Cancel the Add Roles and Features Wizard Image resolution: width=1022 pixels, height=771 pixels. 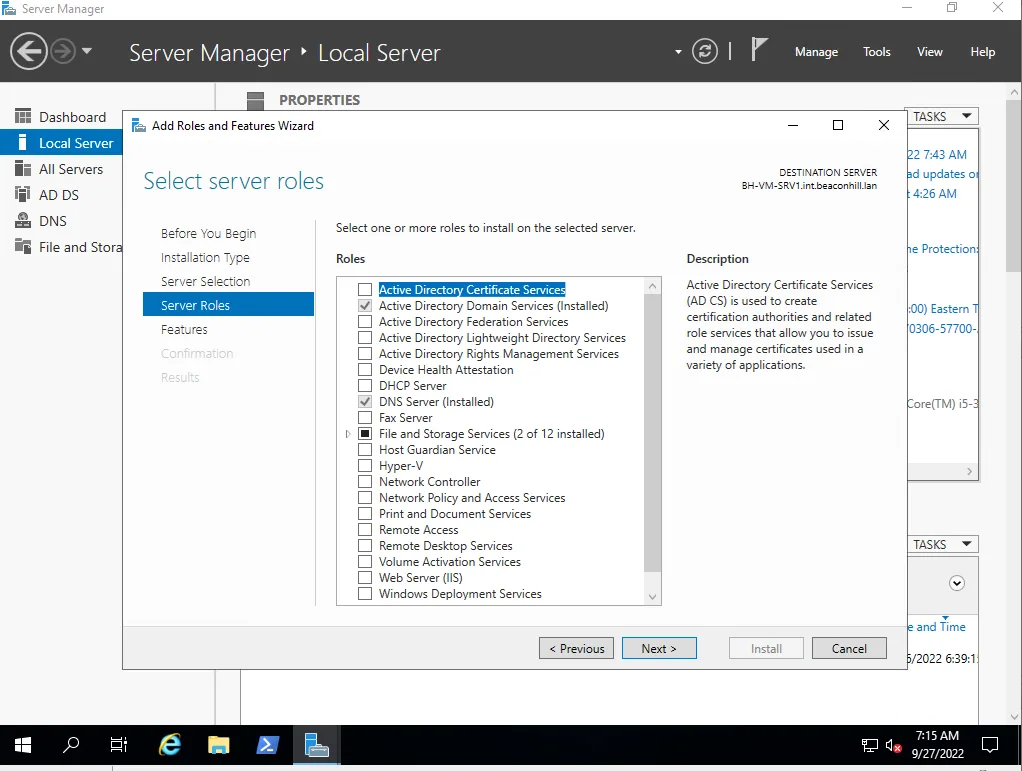pos(849,648)
